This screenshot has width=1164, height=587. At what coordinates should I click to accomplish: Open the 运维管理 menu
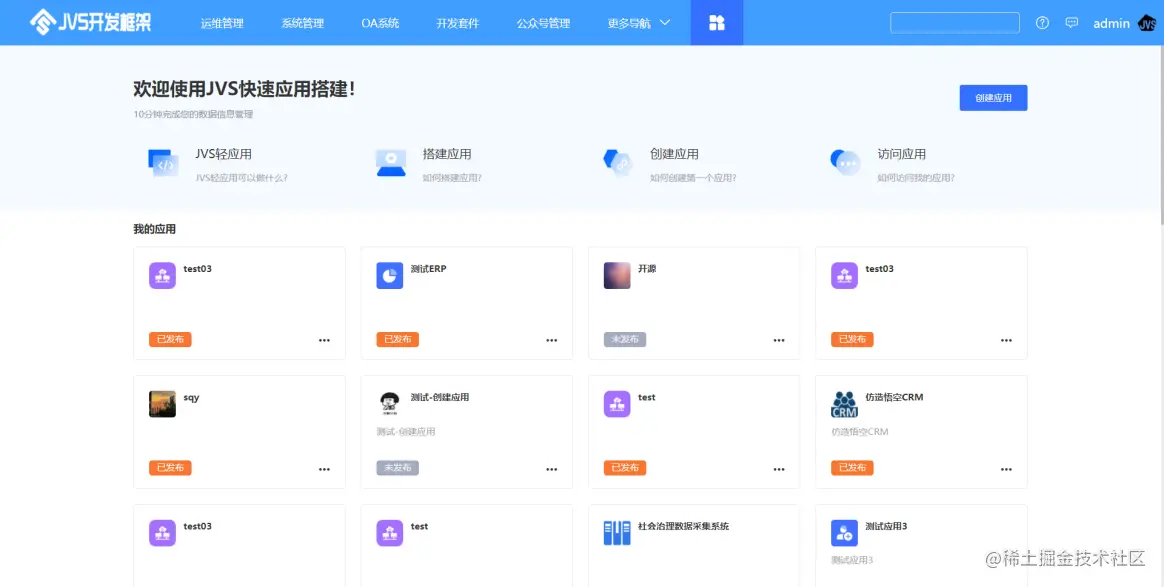coord(222,23)
